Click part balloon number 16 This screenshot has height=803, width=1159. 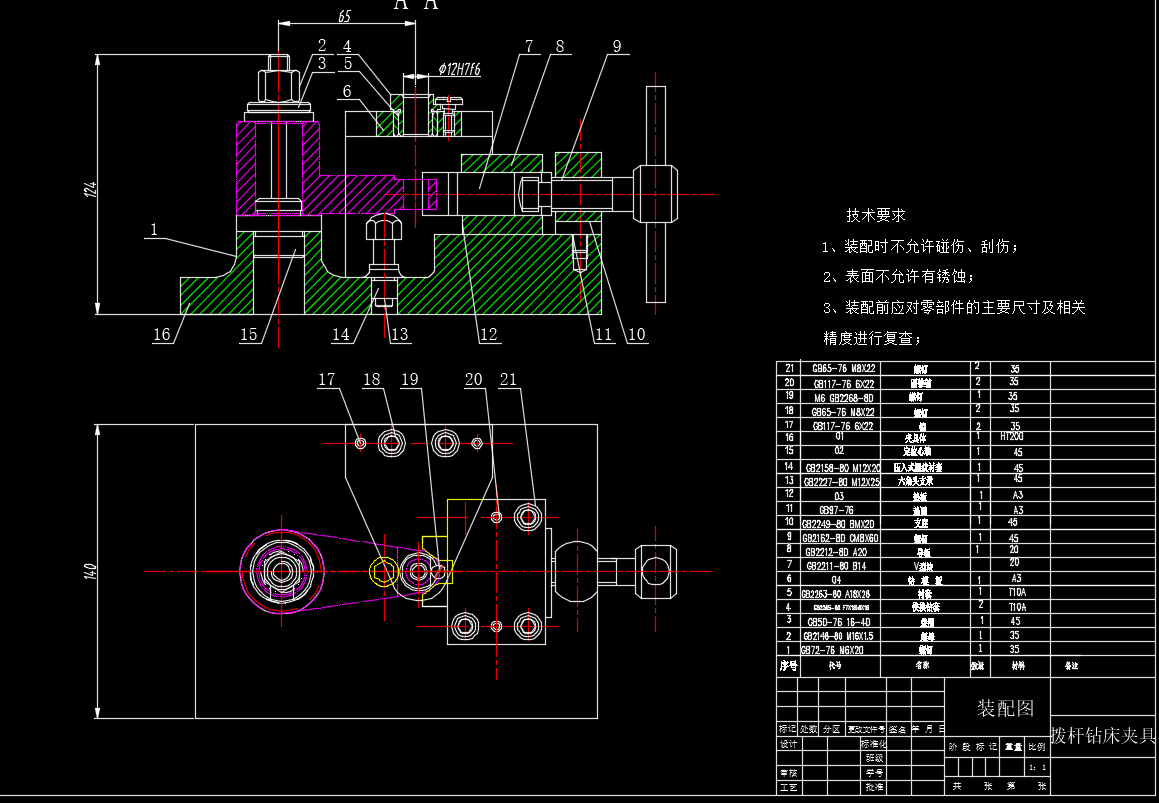click(x=162, y=335)
